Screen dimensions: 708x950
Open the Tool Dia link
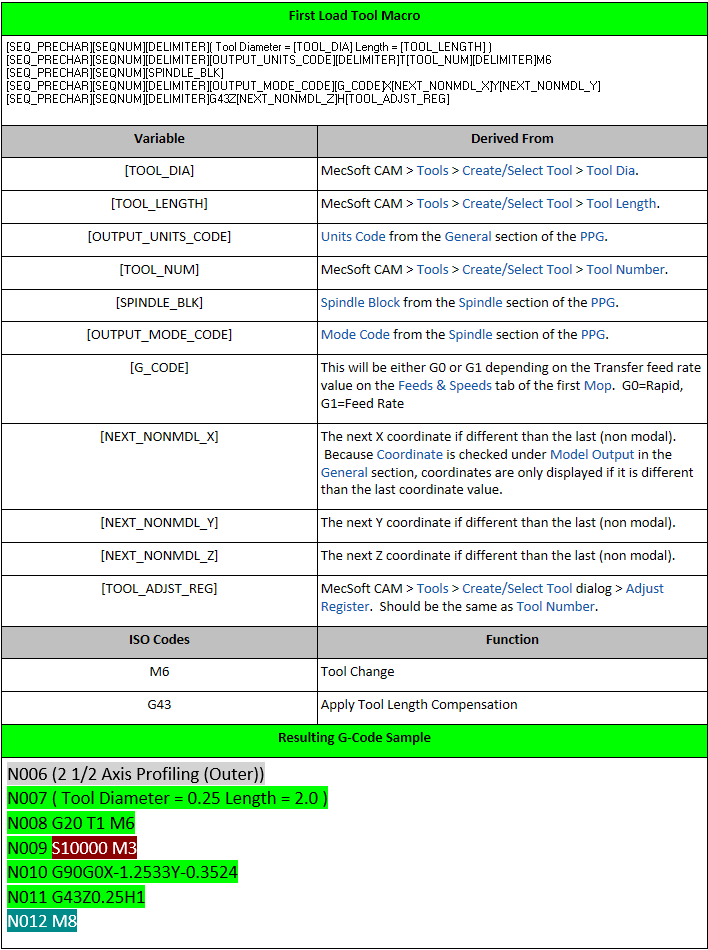pos(610,171)
